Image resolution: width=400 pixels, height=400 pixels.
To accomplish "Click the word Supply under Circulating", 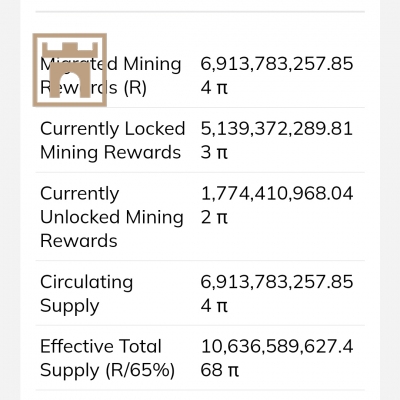I will click(70, 307).
